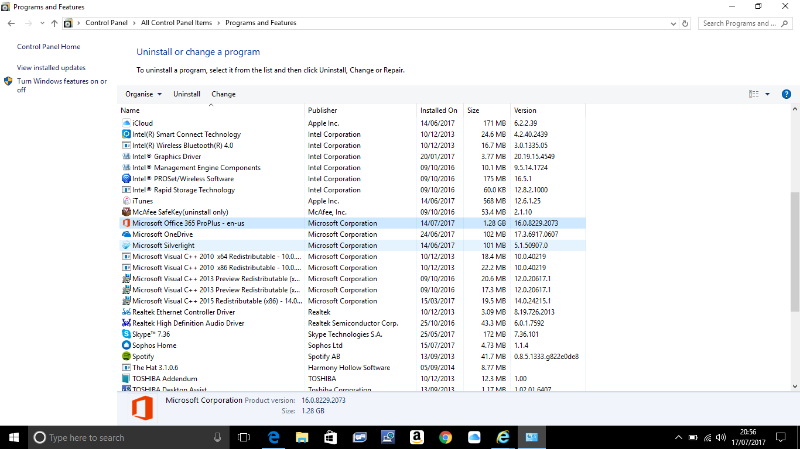Open Amazon app from the taskbar
This screenshot has height=449, width=800.
417,437
